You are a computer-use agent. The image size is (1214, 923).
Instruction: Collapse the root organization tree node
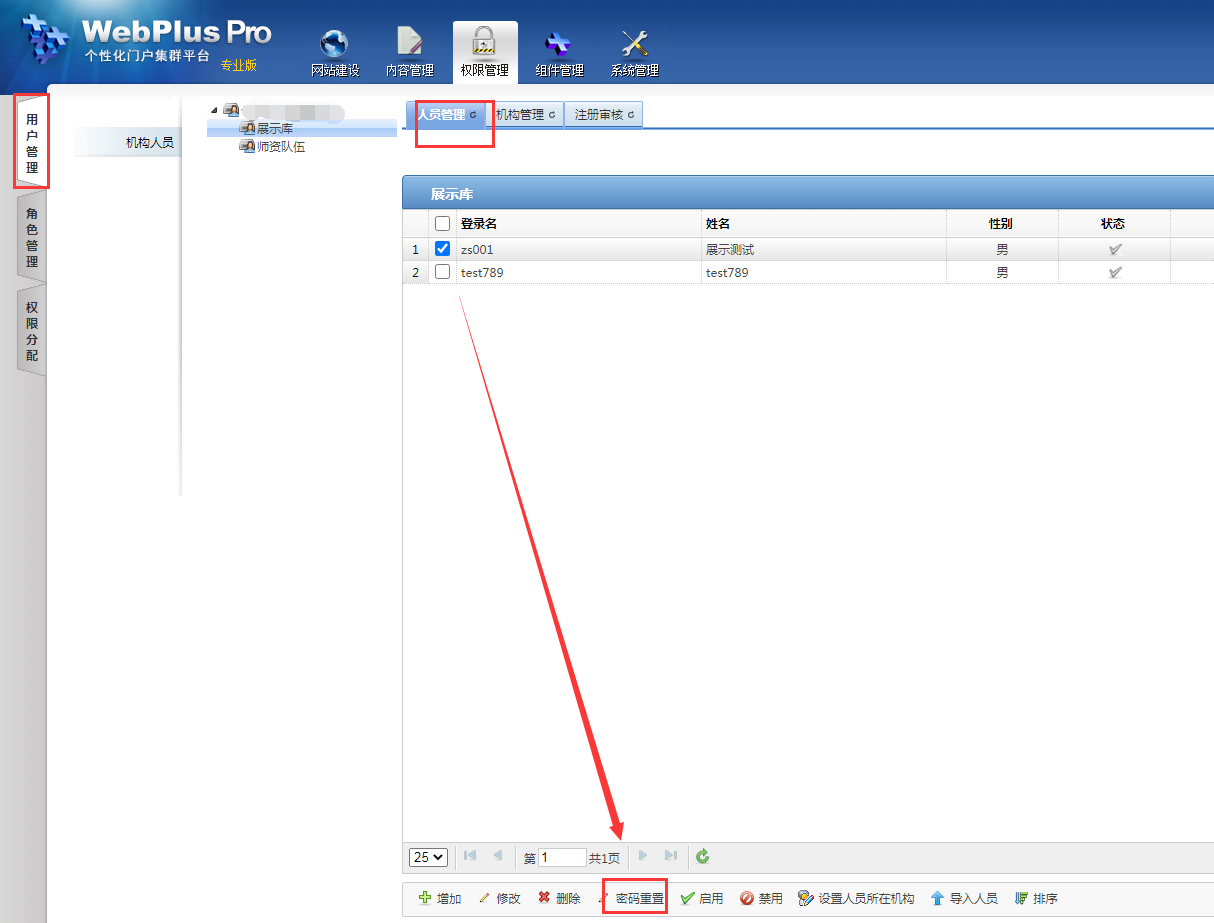(x=213, y=110)
